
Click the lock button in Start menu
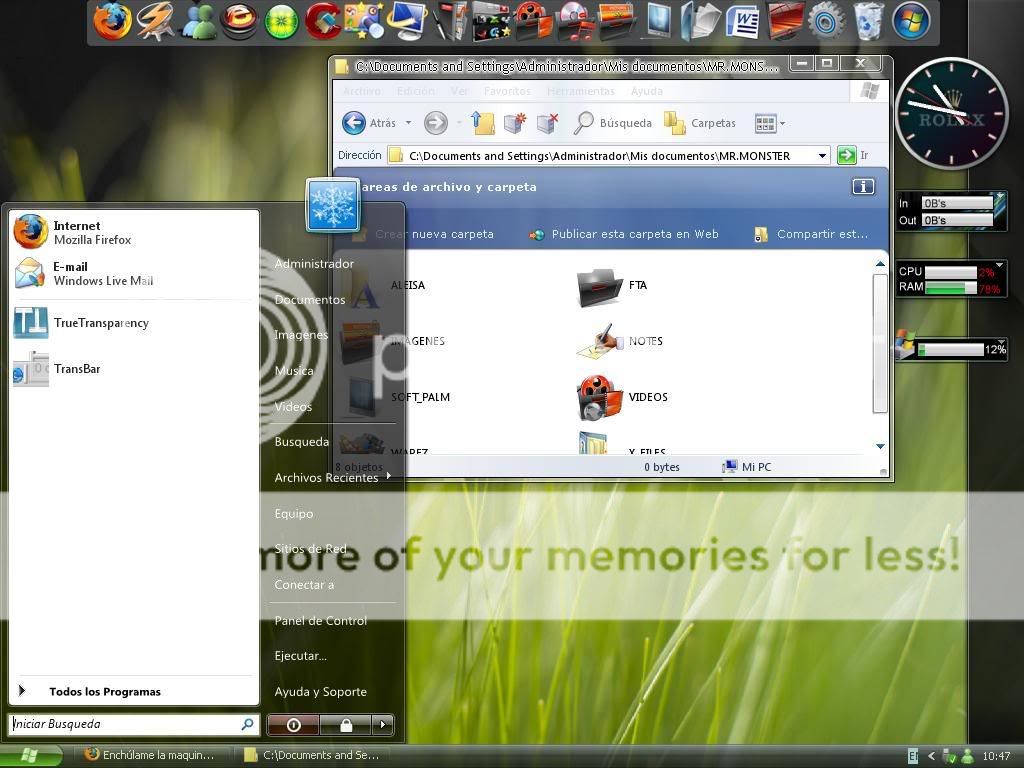pyautogui.click(x=346, y=725)
